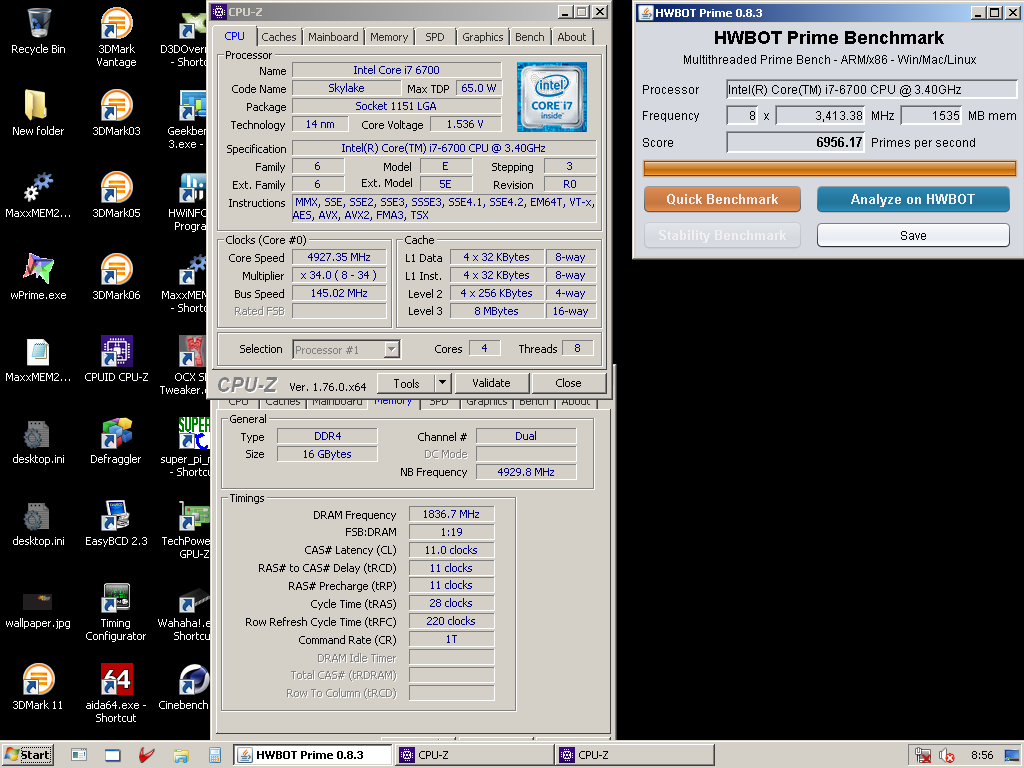Open the New folder icon
This screenshot has width=1024, height=768.
click(38, 113)
